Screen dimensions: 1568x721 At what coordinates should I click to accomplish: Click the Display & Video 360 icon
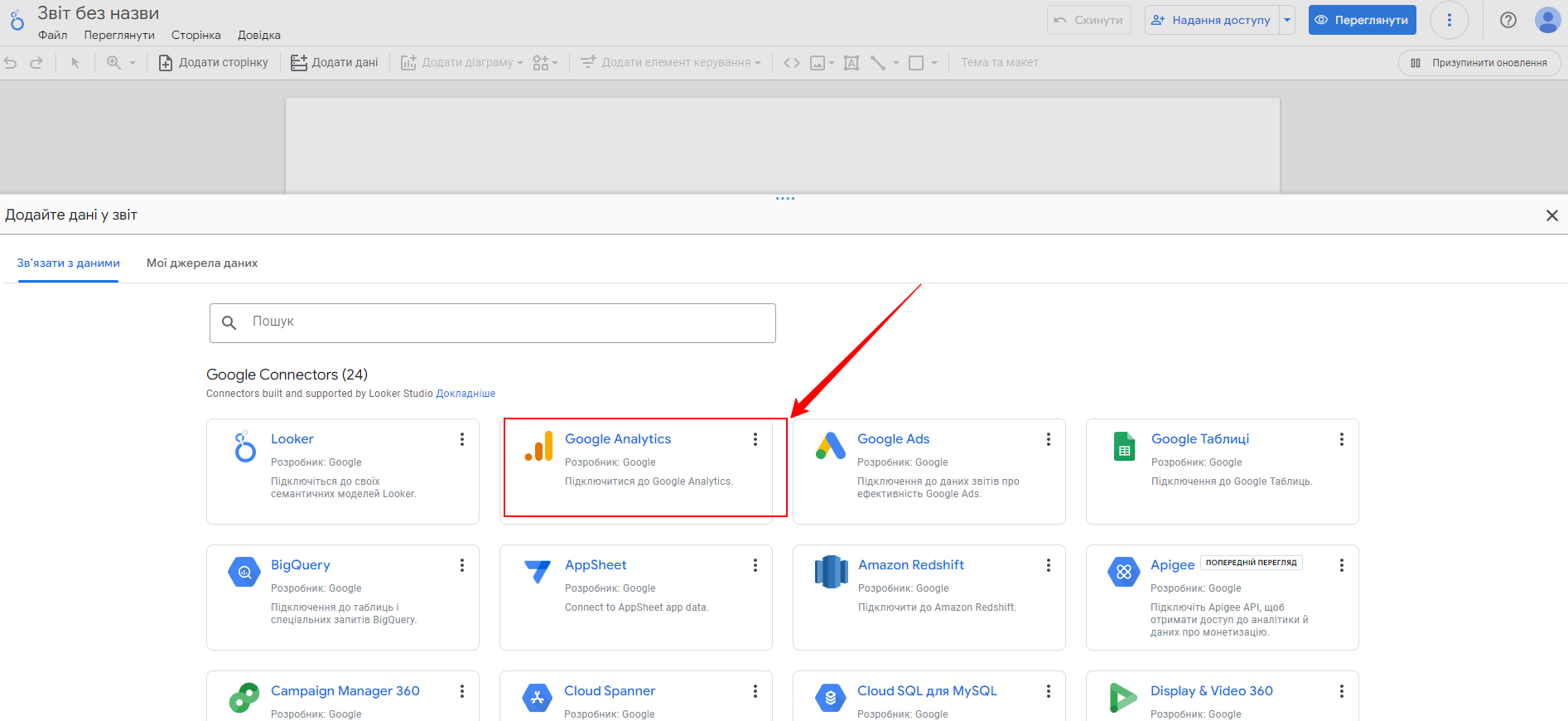[x=1123, y=698]
